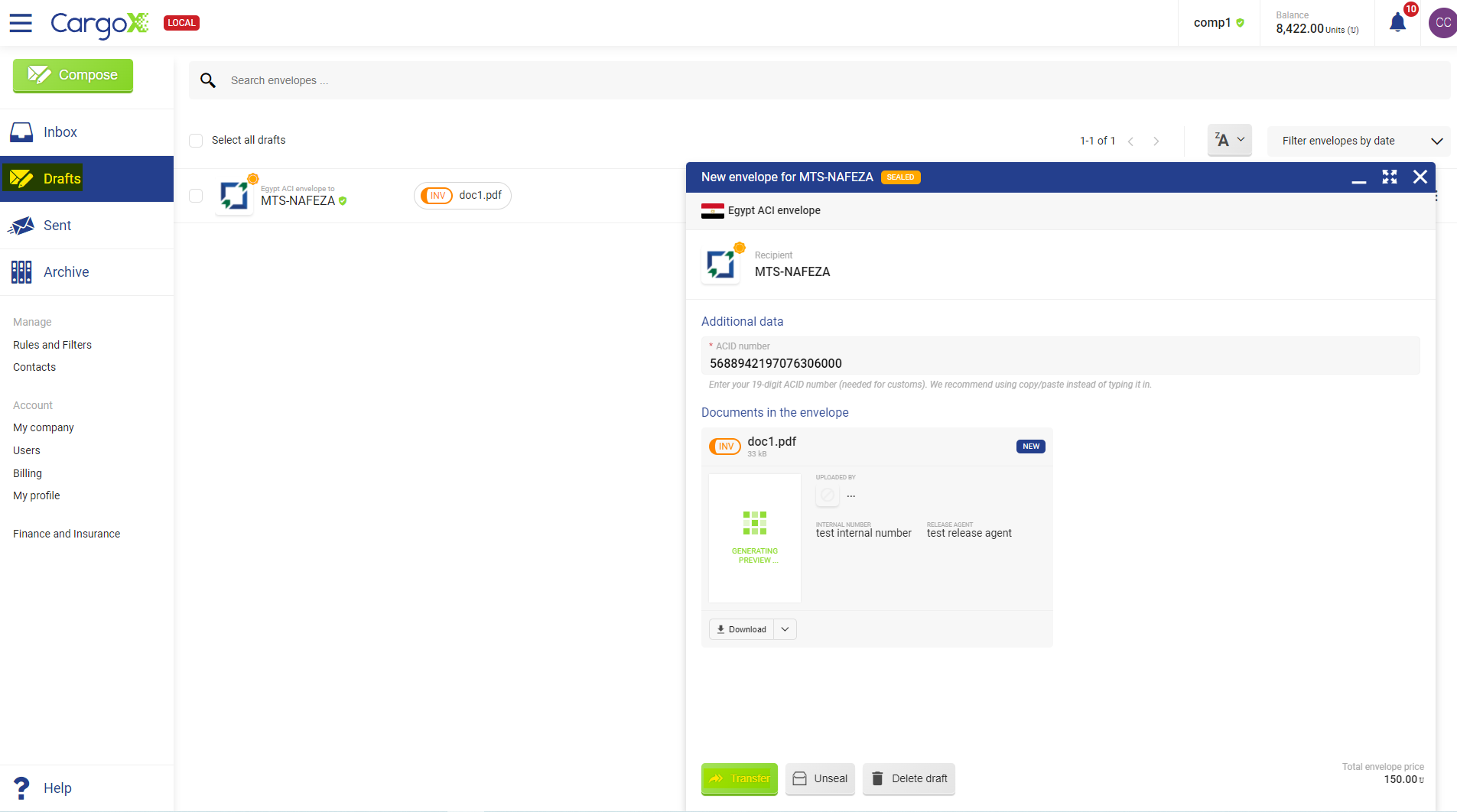
Task: Open Filter envelopes by date dropdown
Action: (1358, 141)
